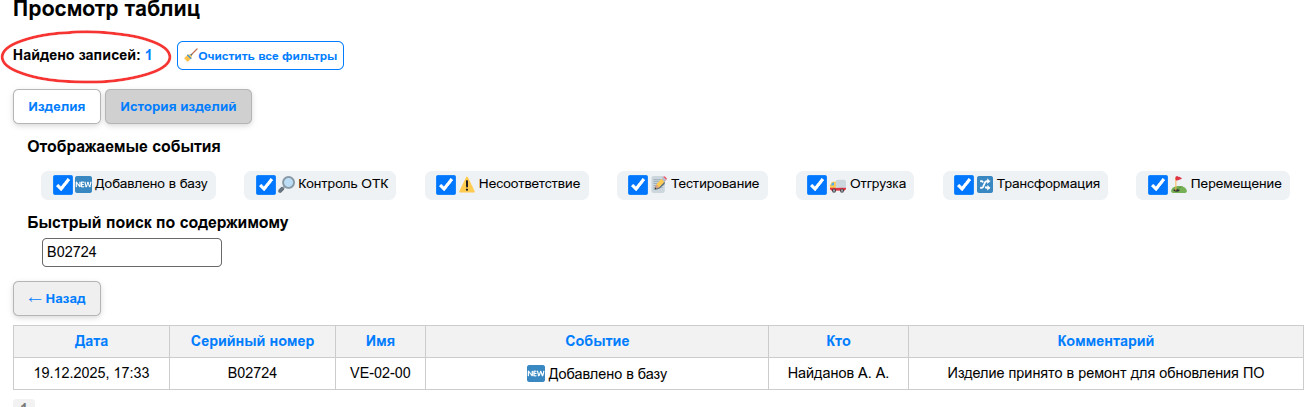1304x407 pixels.
Task: Sort by the Серийный номер column header
Action: [x=253, y=341]
